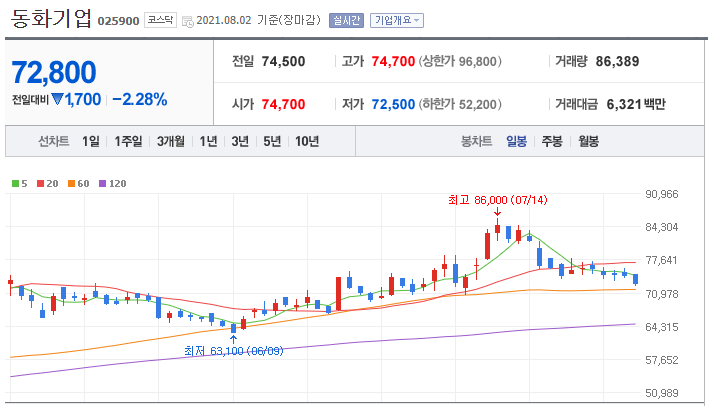Click the 50,989 price axis label

pos(661,393)
